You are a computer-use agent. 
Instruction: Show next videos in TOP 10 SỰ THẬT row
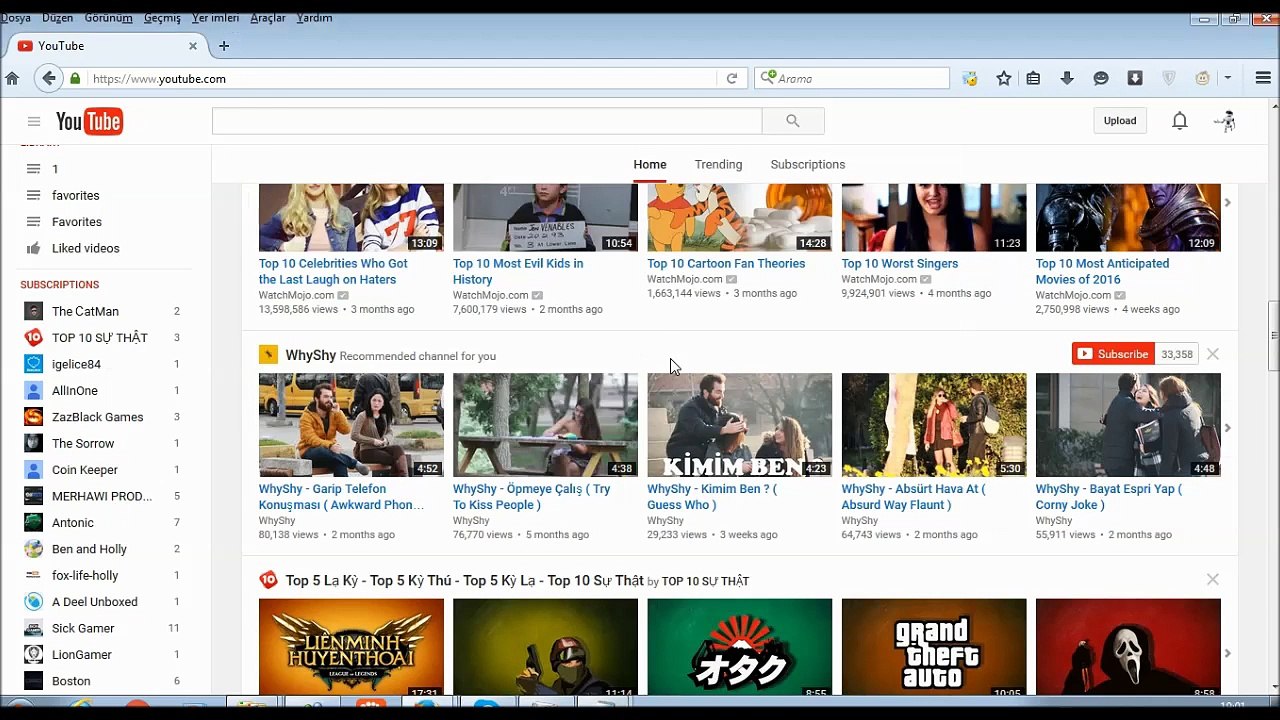(1228, 653)
